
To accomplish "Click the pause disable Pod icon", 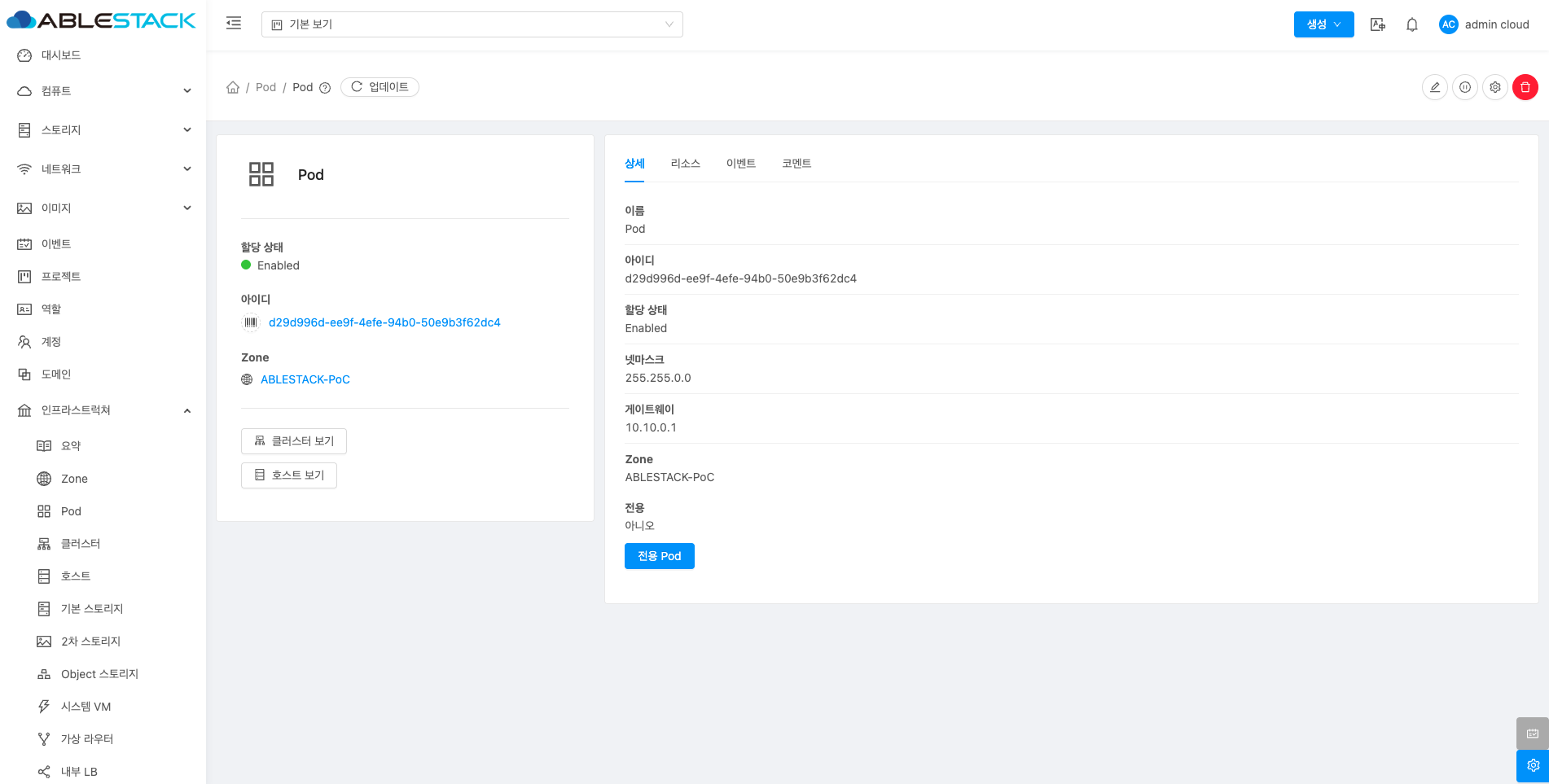I will point(1464,87).
